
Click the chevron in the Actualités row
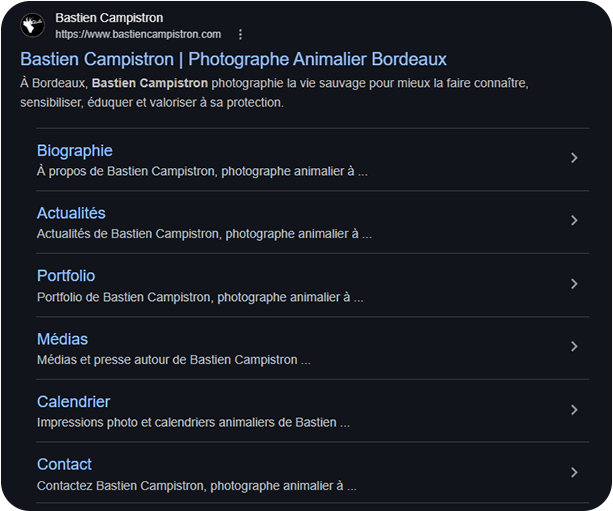[574, 221]
